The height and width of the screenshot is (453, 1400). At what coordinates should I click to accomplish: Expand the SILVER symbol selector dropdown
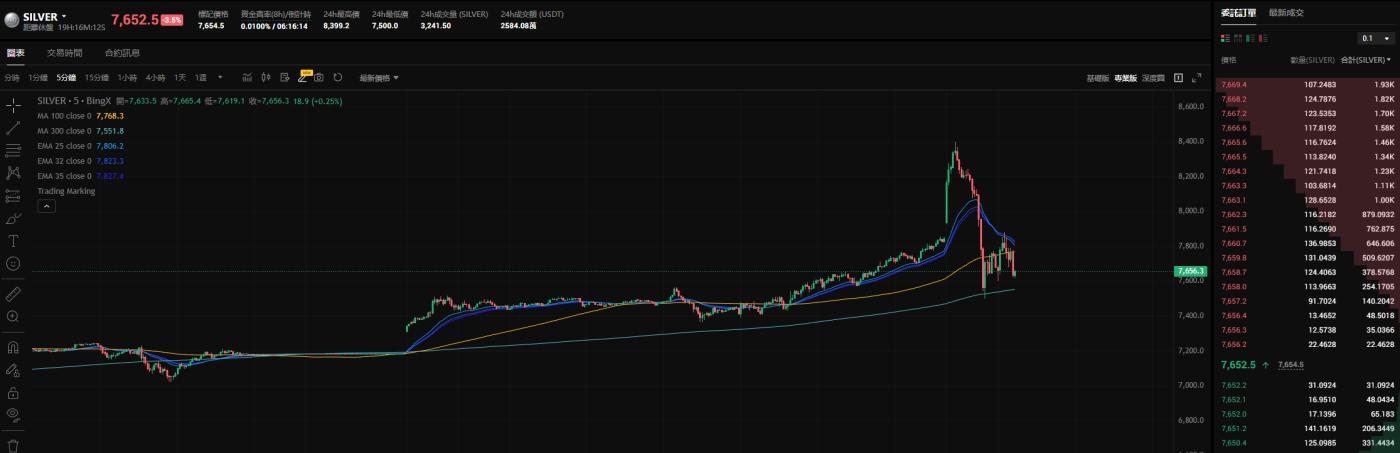[65, 16]
